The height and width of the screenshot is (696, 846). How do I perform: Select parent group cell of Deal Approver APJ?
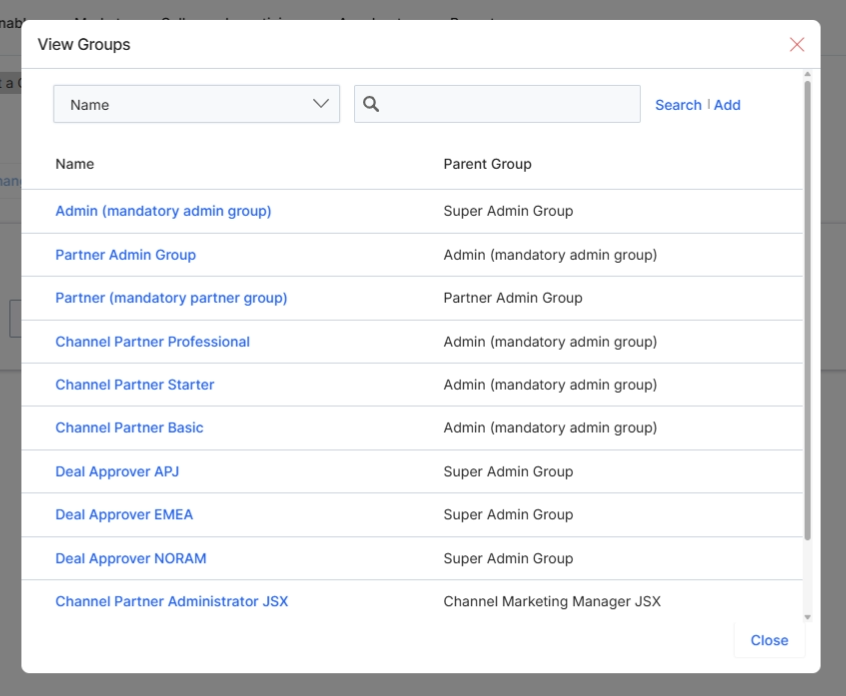pyautogui.click(x=508, y=472)
